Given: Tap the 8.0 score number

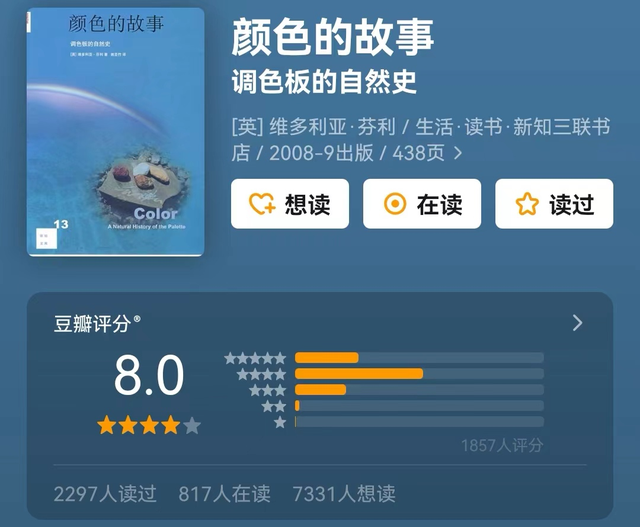Looking at the screenshot, I should pos(149,375).
